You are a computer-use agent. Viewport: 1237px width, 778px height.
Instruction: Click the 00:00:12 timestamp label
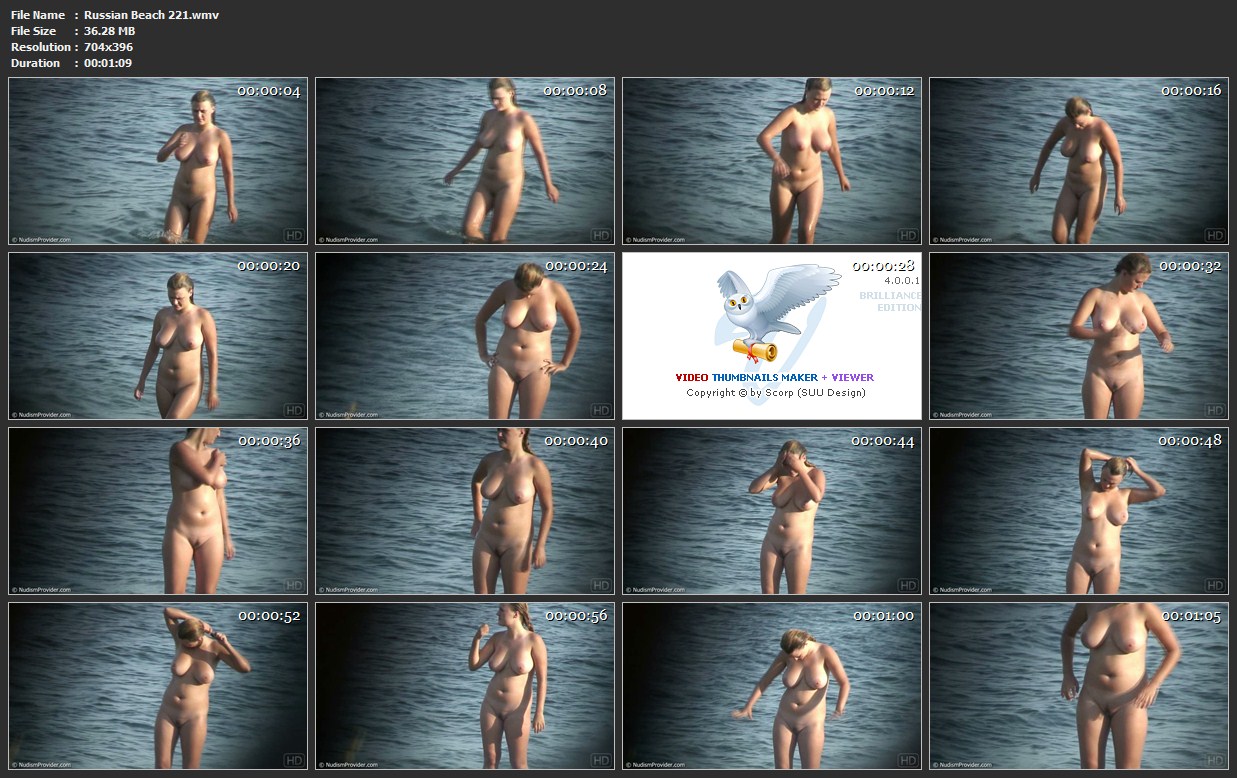point(884,91)
